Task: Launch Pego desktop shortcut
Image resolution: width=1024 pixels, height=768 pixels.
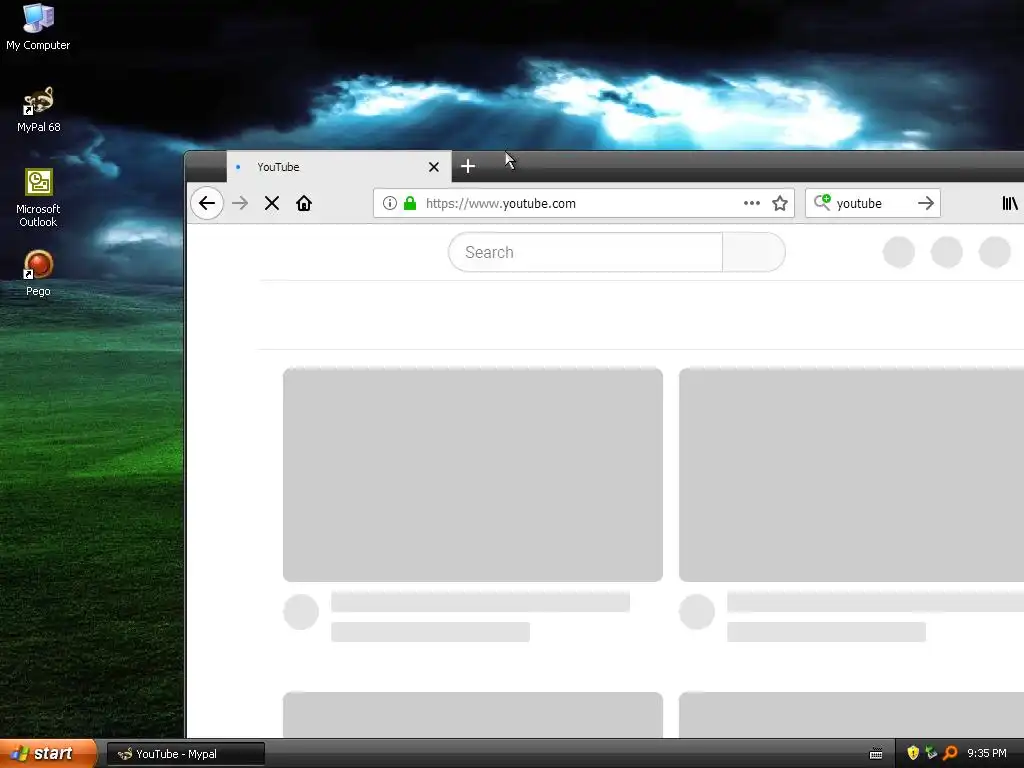Action: click(x=38, y=273)
